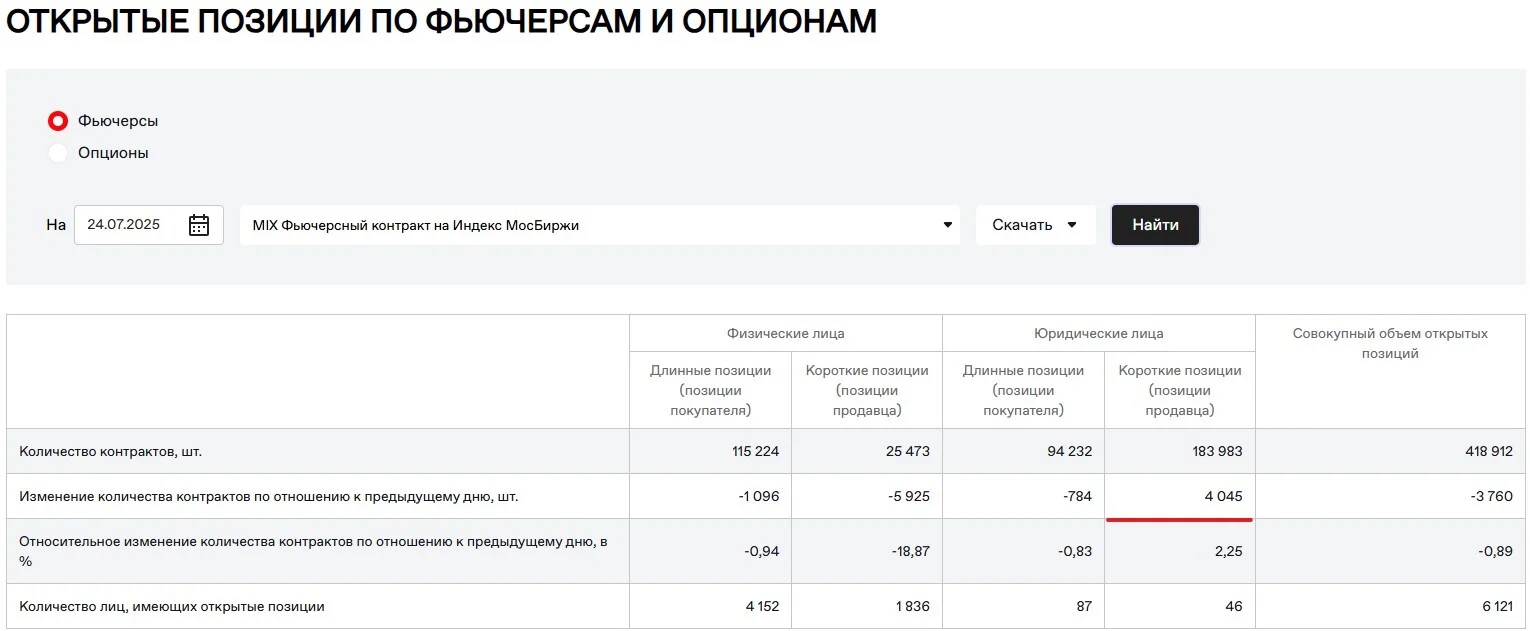Click the value 94 232
This screenshot has height=631, width=1530.
pyautogui.click(x=1069, y=451)
